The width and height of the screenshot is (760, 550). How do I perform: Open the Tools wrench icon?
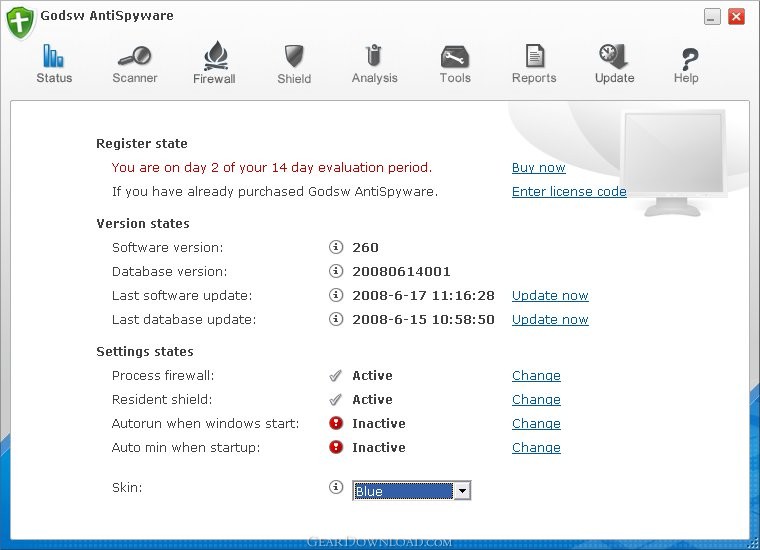[x=455, y=57]
